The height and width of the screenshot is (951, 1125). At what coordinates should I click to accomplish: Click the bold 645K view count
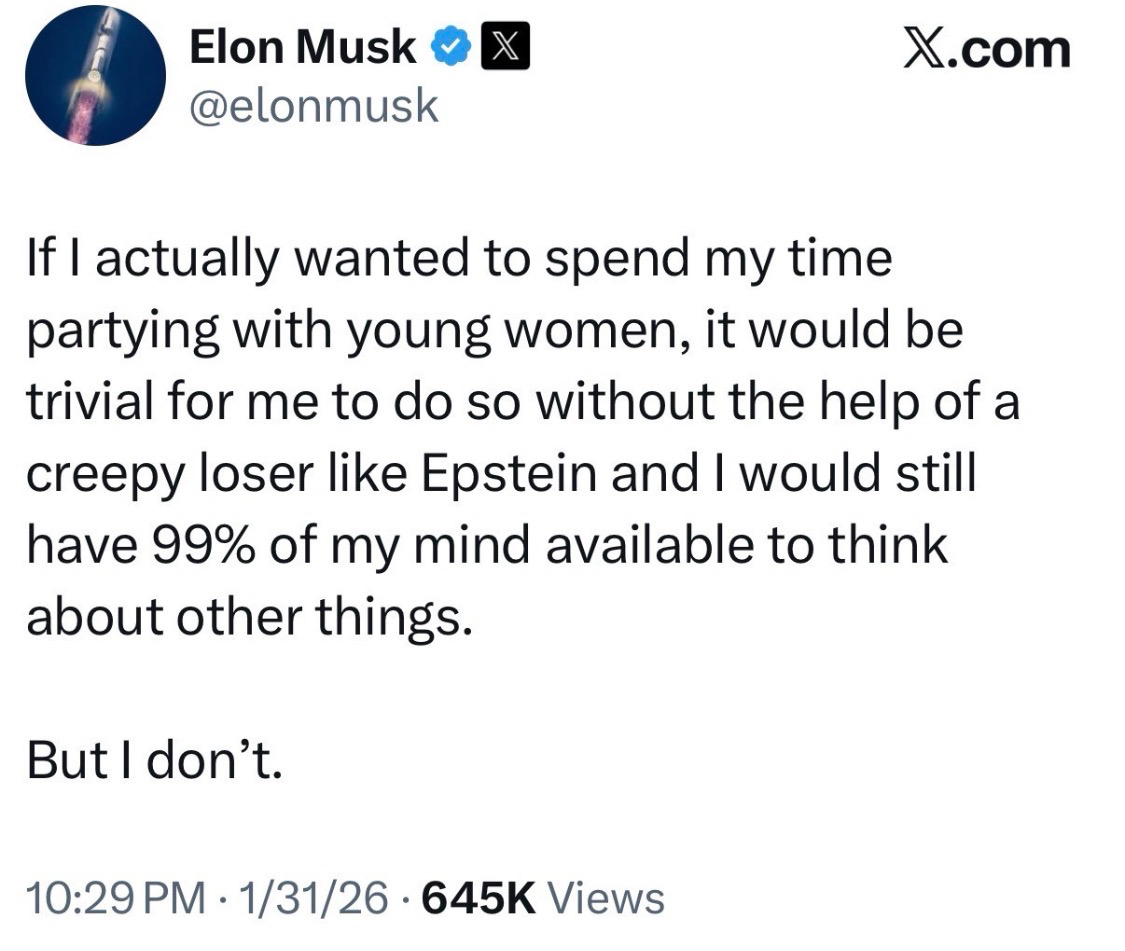475,897
